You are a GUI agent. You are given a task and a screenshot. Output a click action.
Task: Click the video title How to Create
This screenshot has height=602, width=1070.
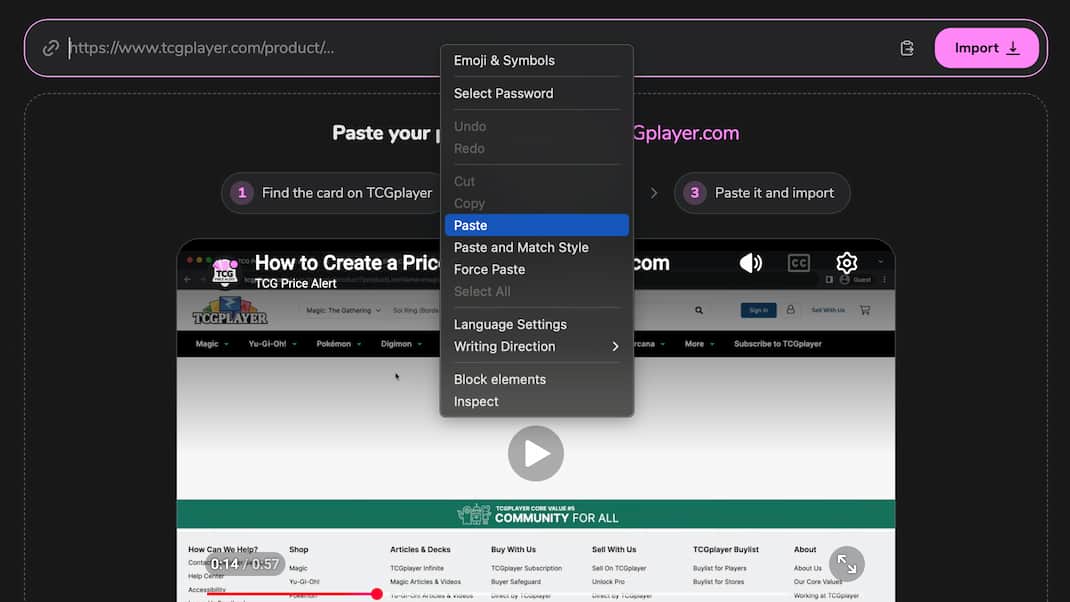(347, 263)
